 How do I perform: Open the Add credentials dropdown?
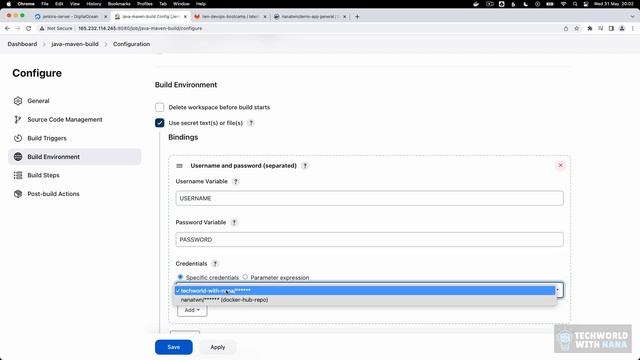tap(192, 310)
